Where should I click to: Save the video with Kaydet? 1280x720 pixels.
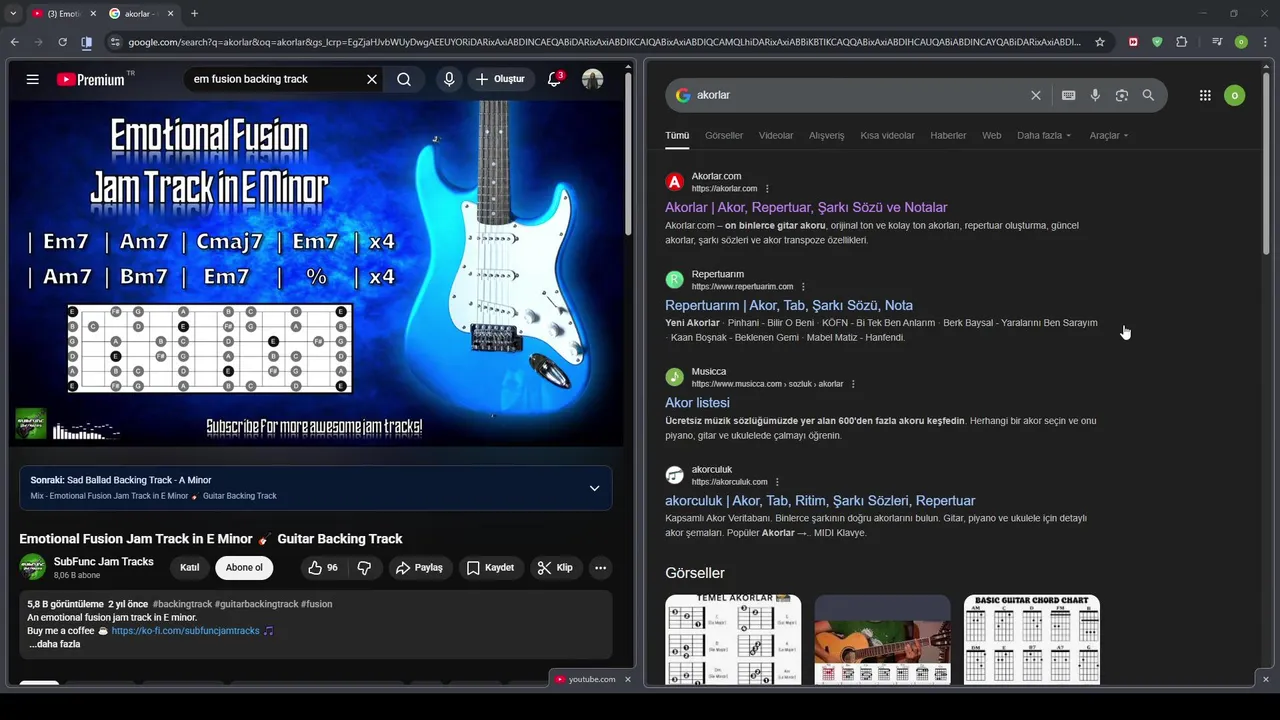point(490,568)
